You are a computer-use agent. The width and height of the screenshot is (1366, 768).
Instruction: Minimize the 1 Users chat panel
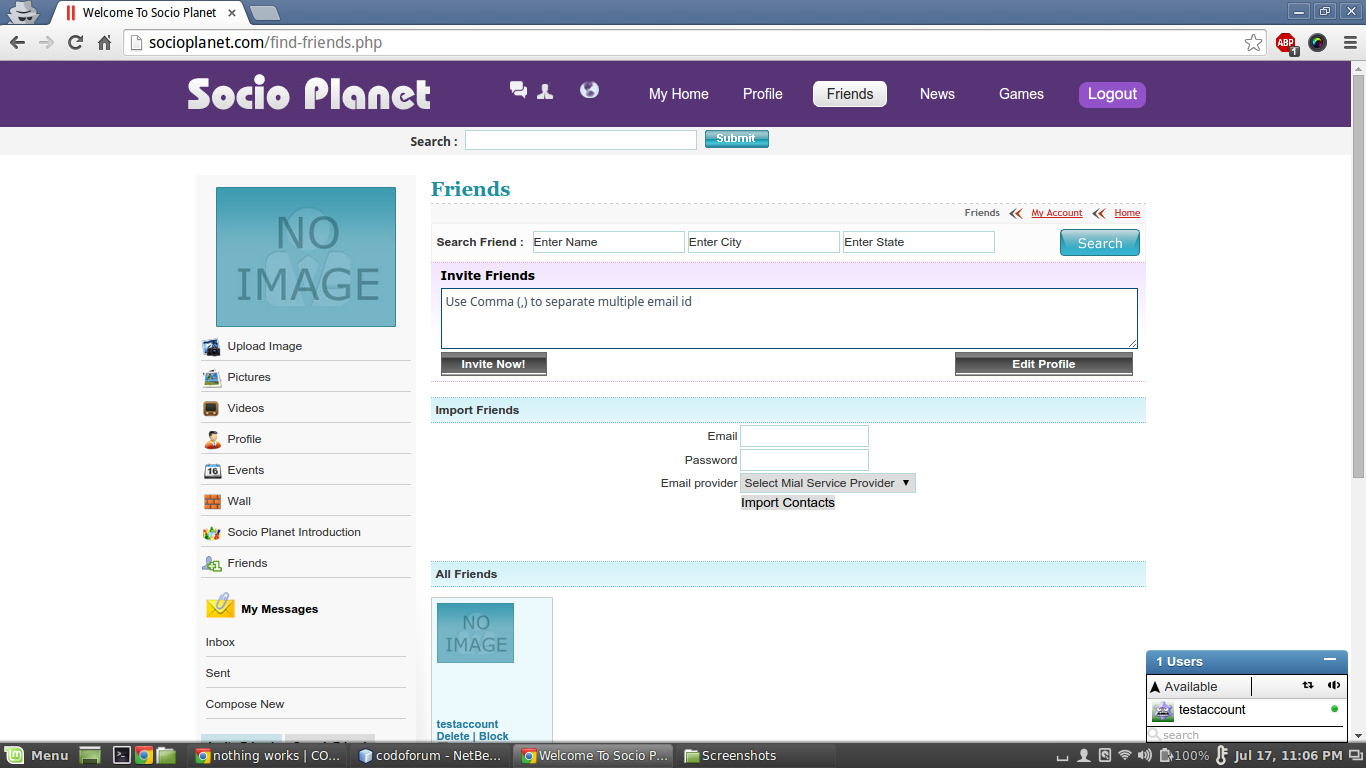(x=1329, y=660)
